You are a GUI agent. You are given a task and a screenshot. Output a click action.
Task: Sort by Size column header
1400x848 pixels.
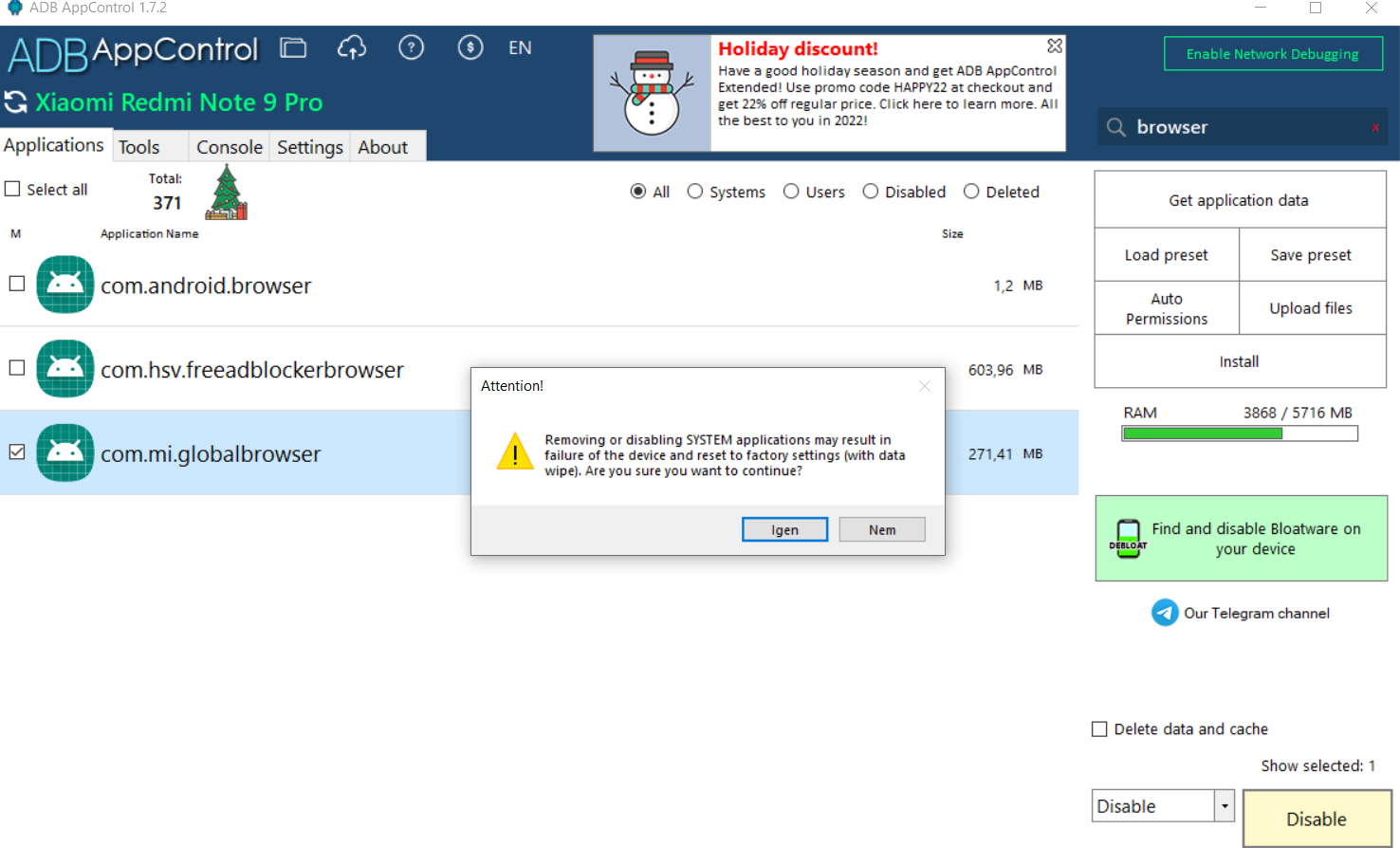tap(952, 233)
